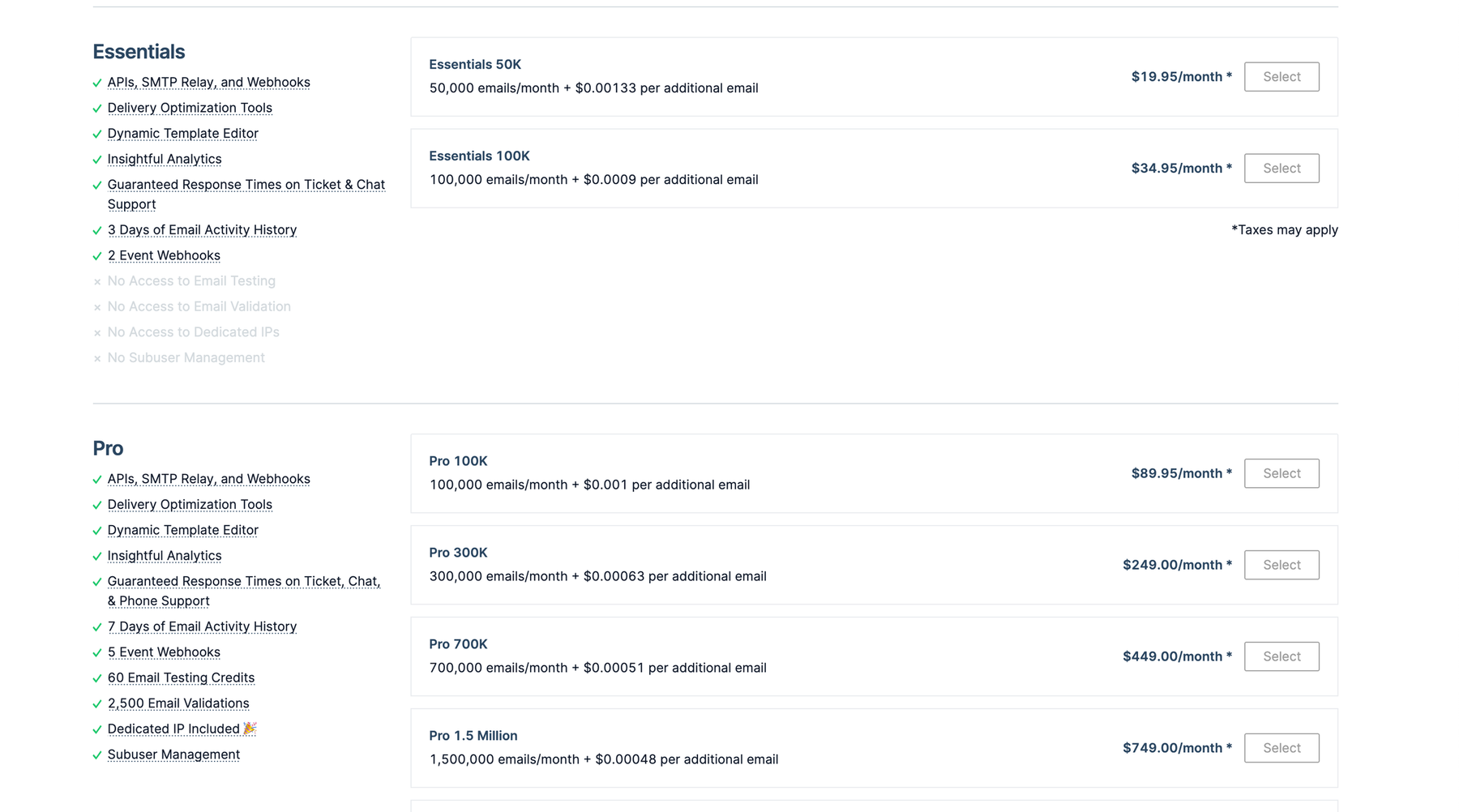Open the Insightful Analytics link under Essentials

(164, 159)
